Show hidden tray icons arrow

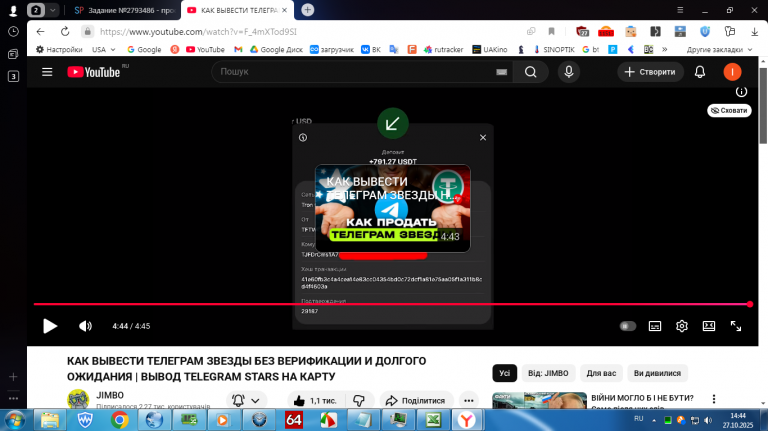(x=653, y=420)
